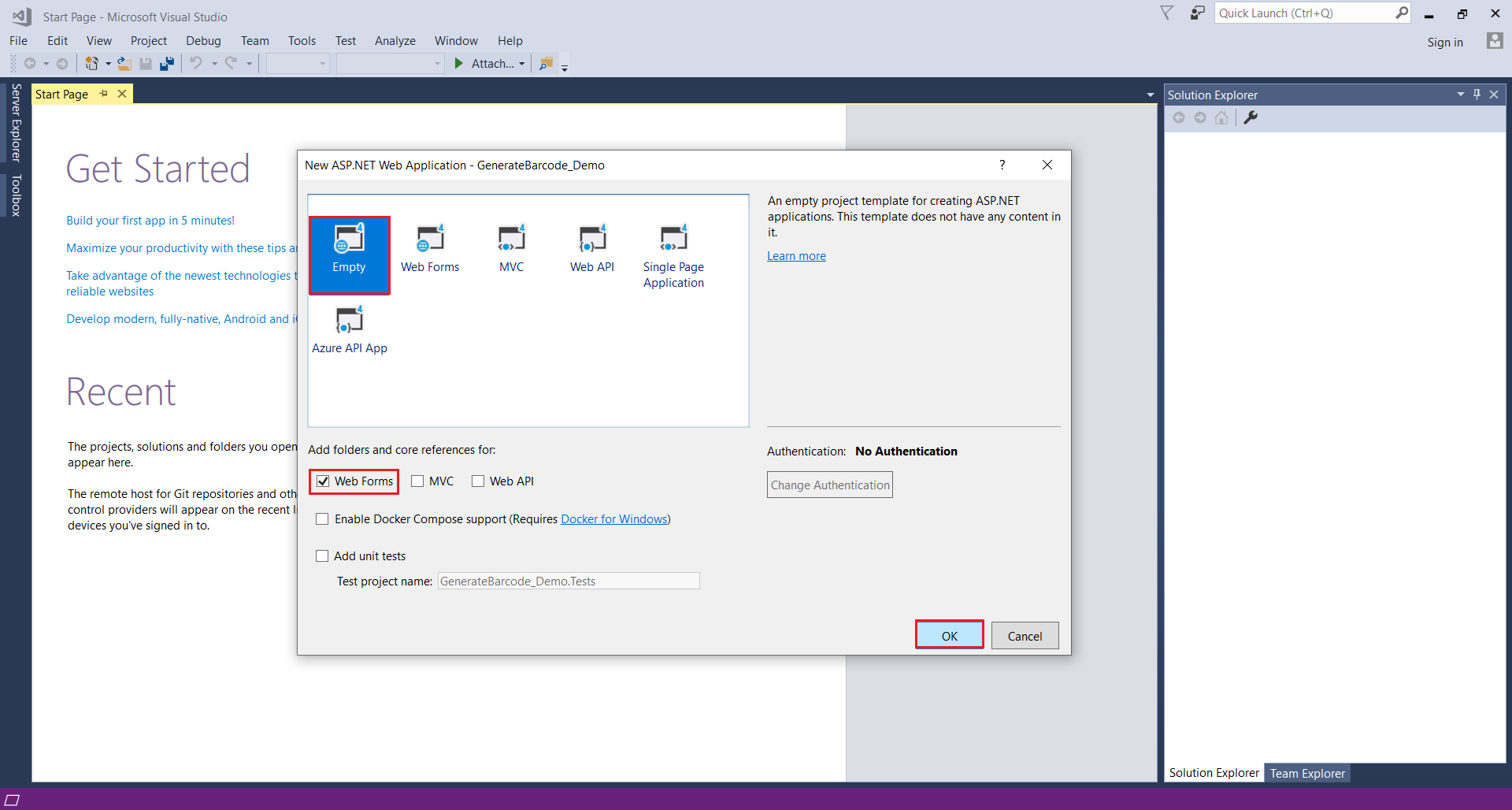The image size is (1512, 810).
Task: Click the Save All toolbar icon
Action: pos(166,64)
